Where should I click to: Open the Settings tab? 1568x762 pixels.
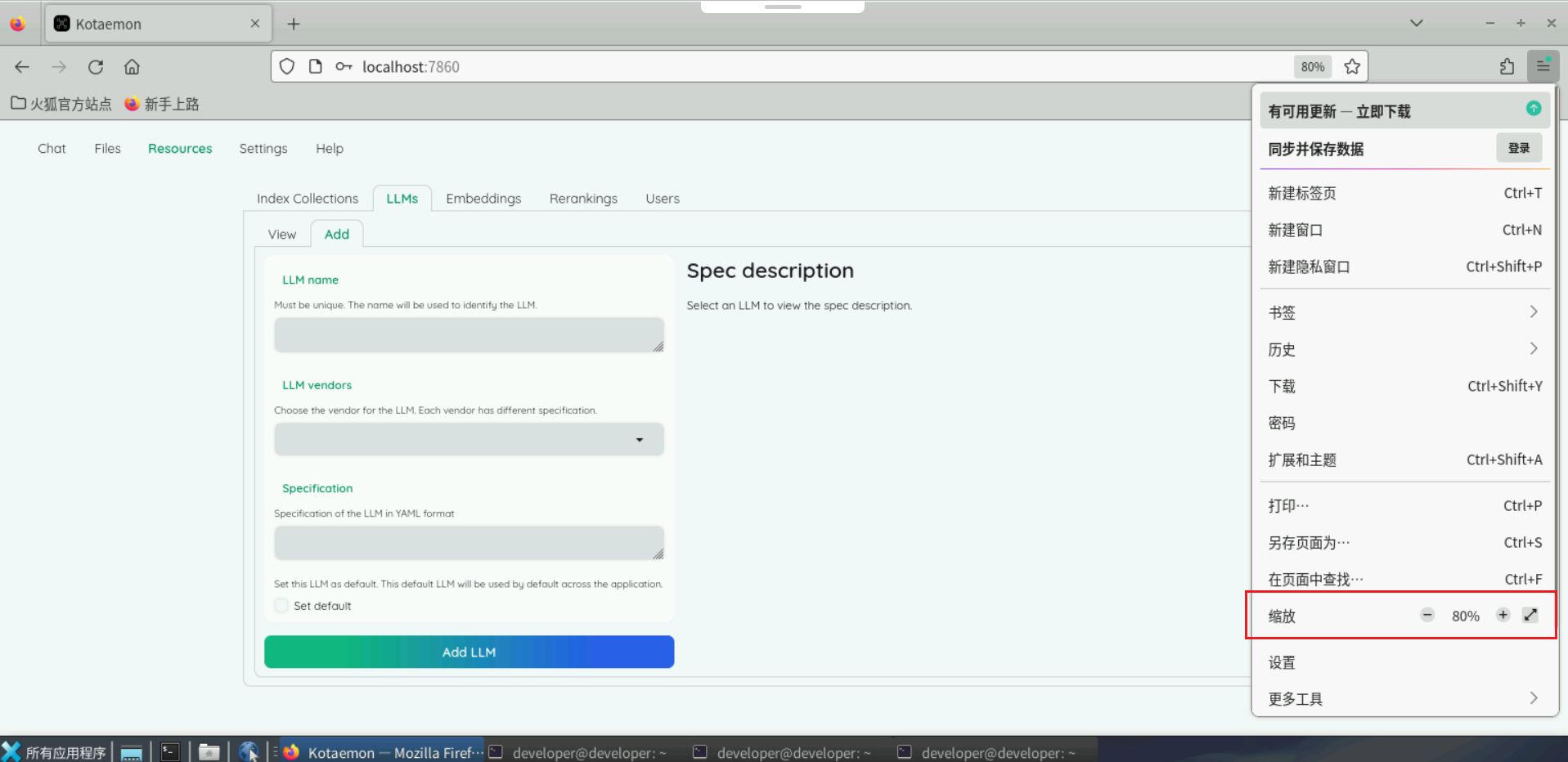(x=263, y=149)
